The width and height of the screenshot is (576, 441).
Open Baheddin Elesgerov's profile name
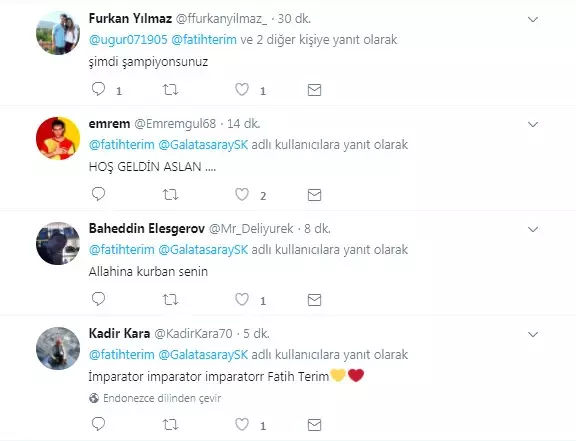[147, 229]
